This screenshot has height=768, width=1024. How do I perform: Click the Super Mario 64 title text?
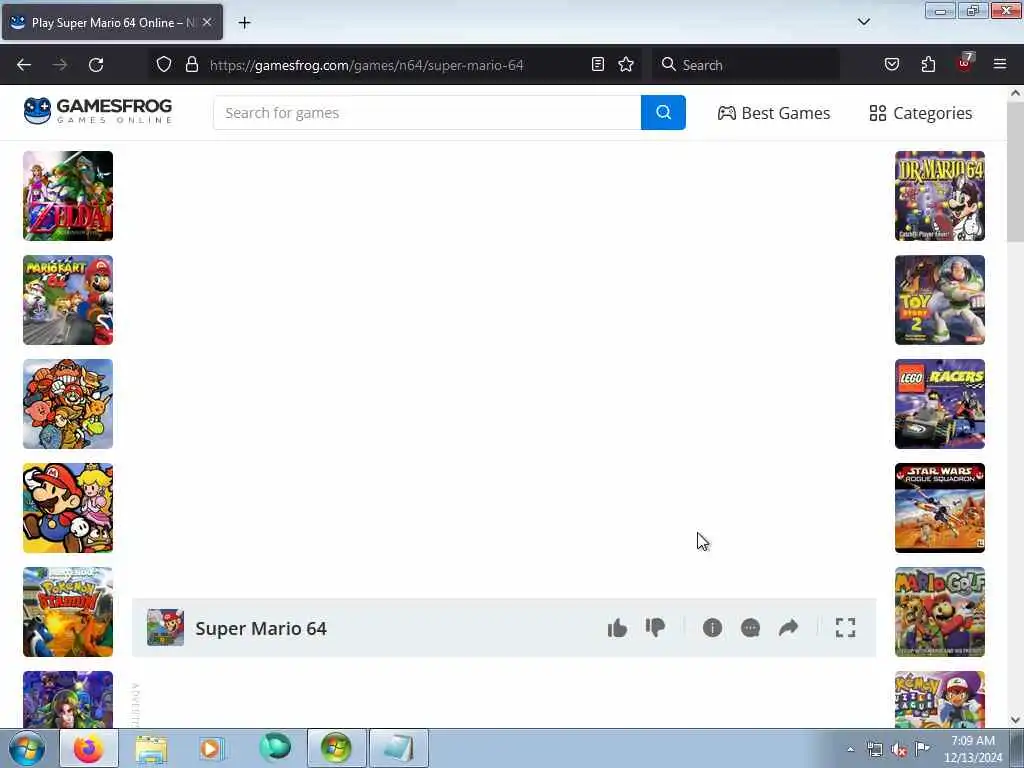click(261, 628)
